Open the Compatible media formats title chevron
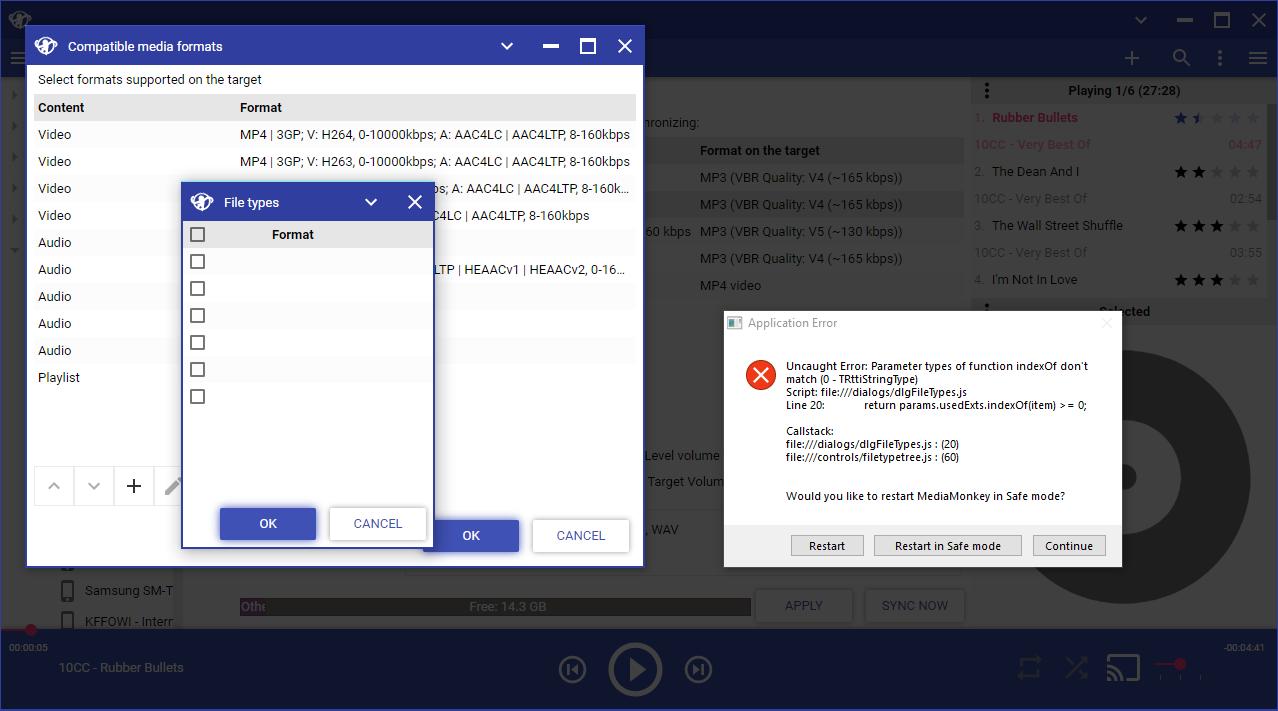Viewport: 1278px width, 711px height. tap(507, 46)
